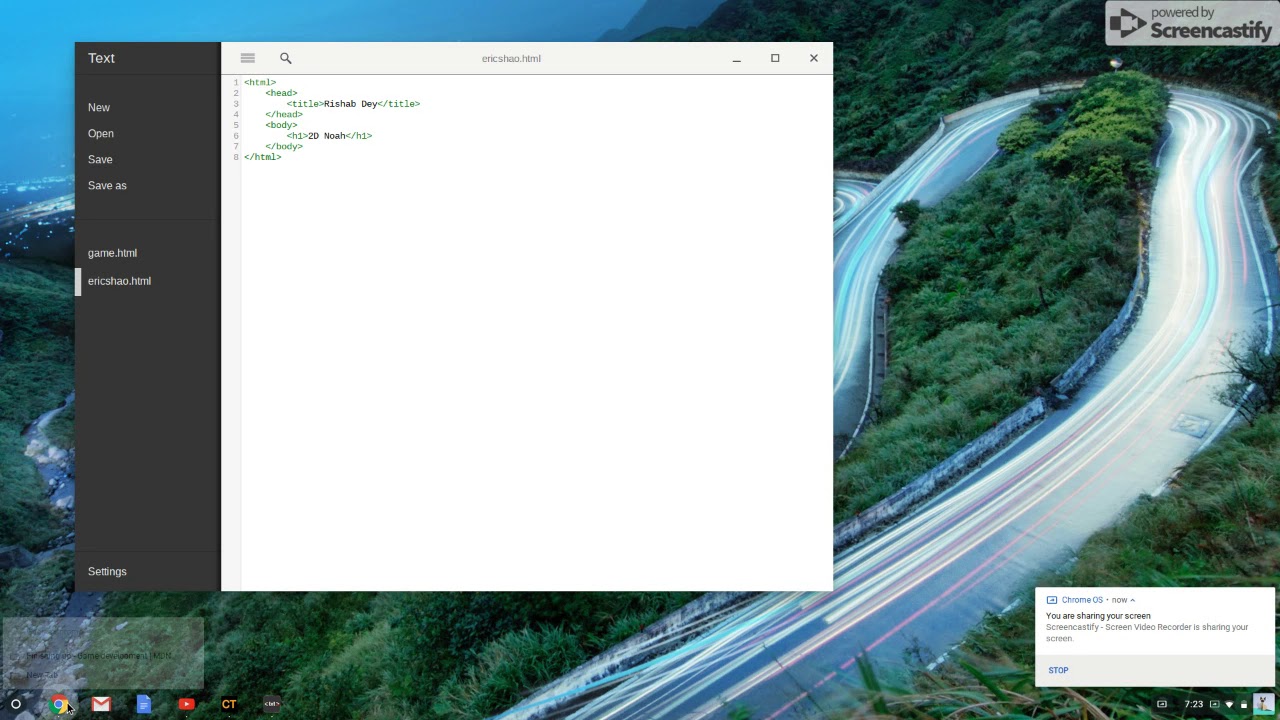Place cursor in title text Rishab Dey
This screenshot has height=720, width=1280.
[351, 104]
